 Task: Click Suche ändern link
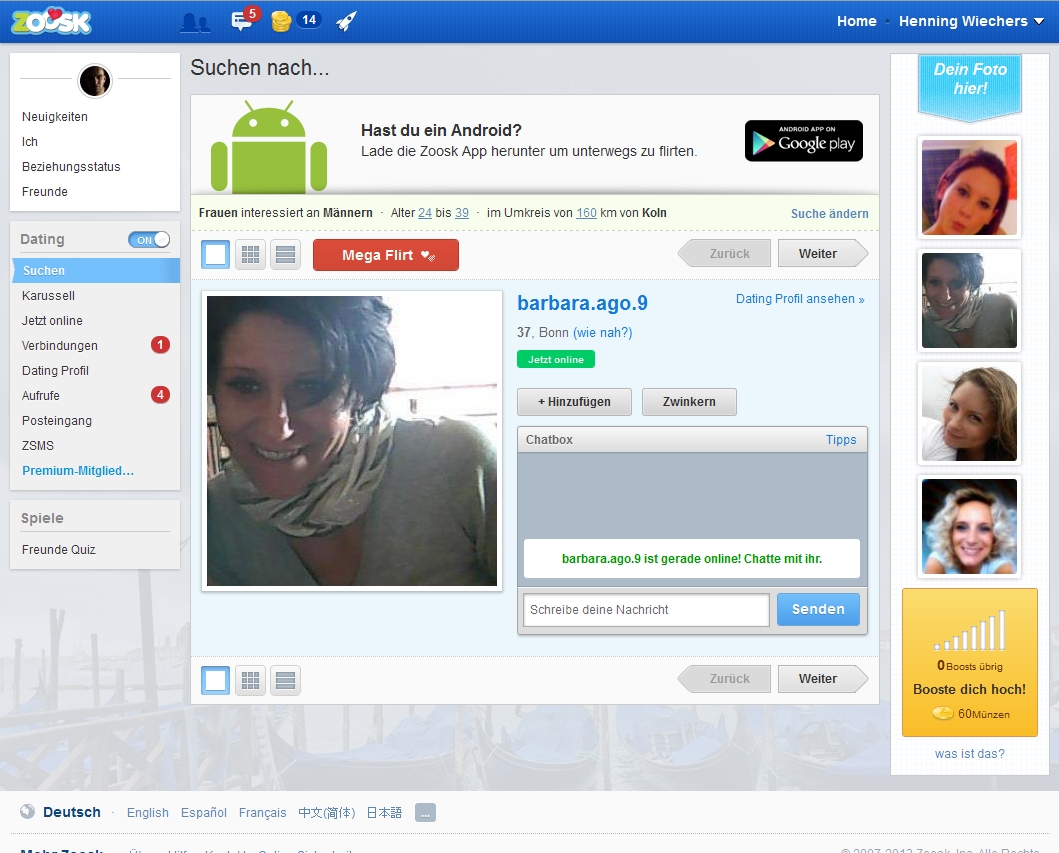point(829,213)
